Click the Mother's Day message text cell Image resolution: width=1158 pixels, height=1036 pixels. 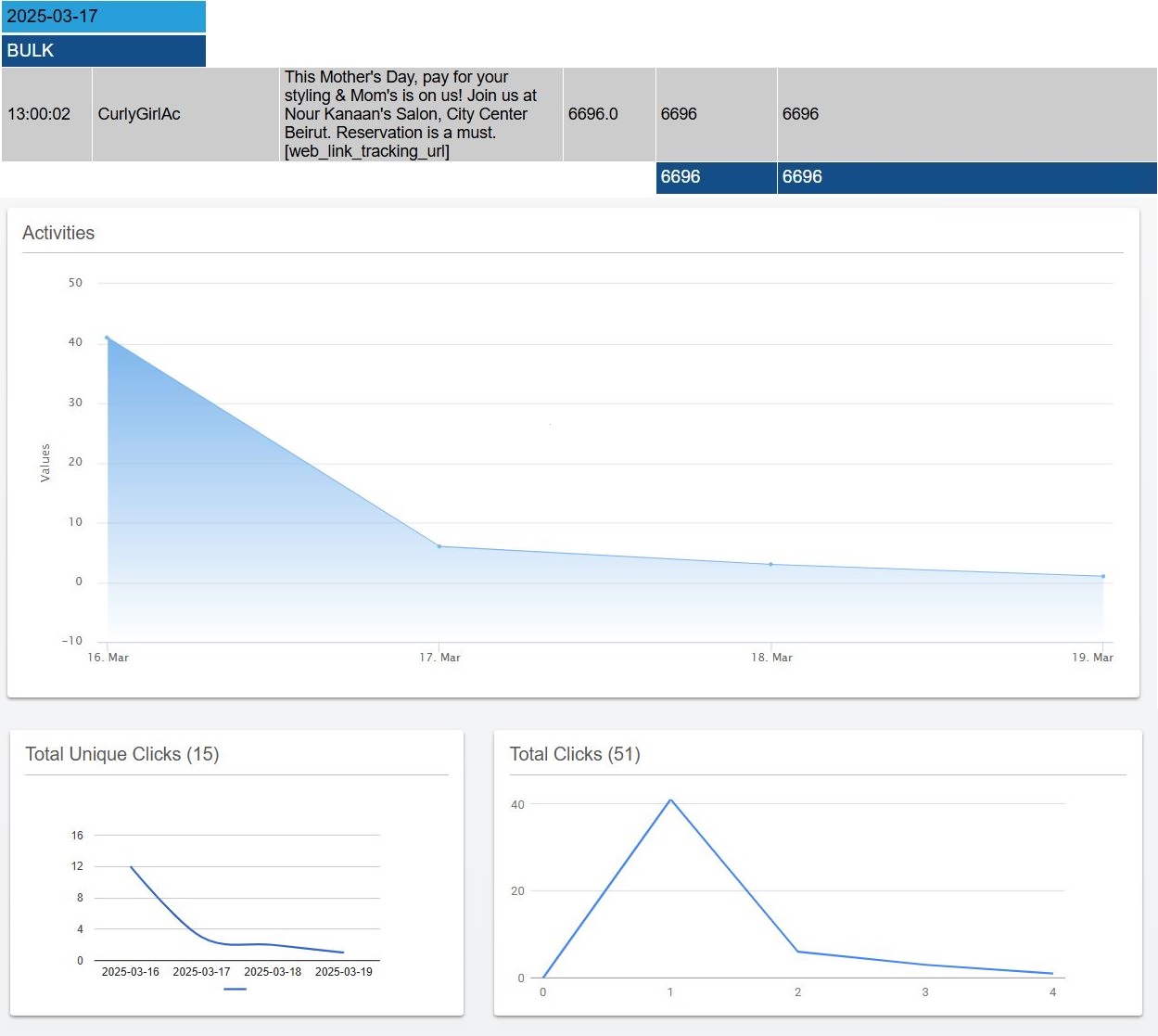[421, 114]
